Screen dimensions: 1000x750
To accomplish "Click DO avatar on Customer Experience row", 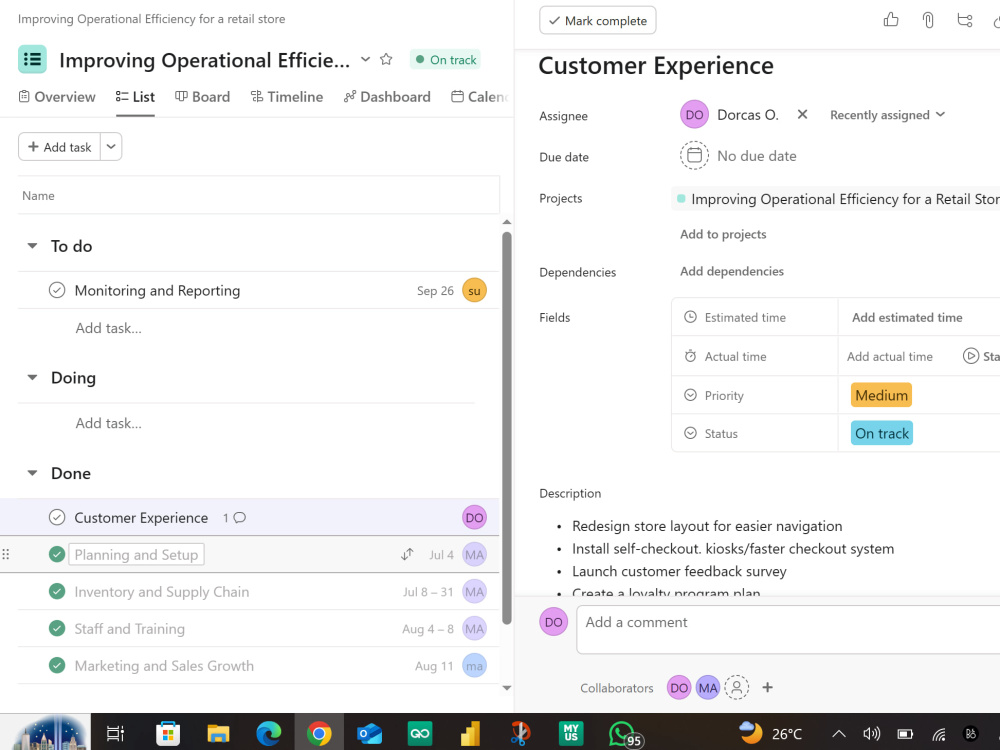I will pos(474,517).
